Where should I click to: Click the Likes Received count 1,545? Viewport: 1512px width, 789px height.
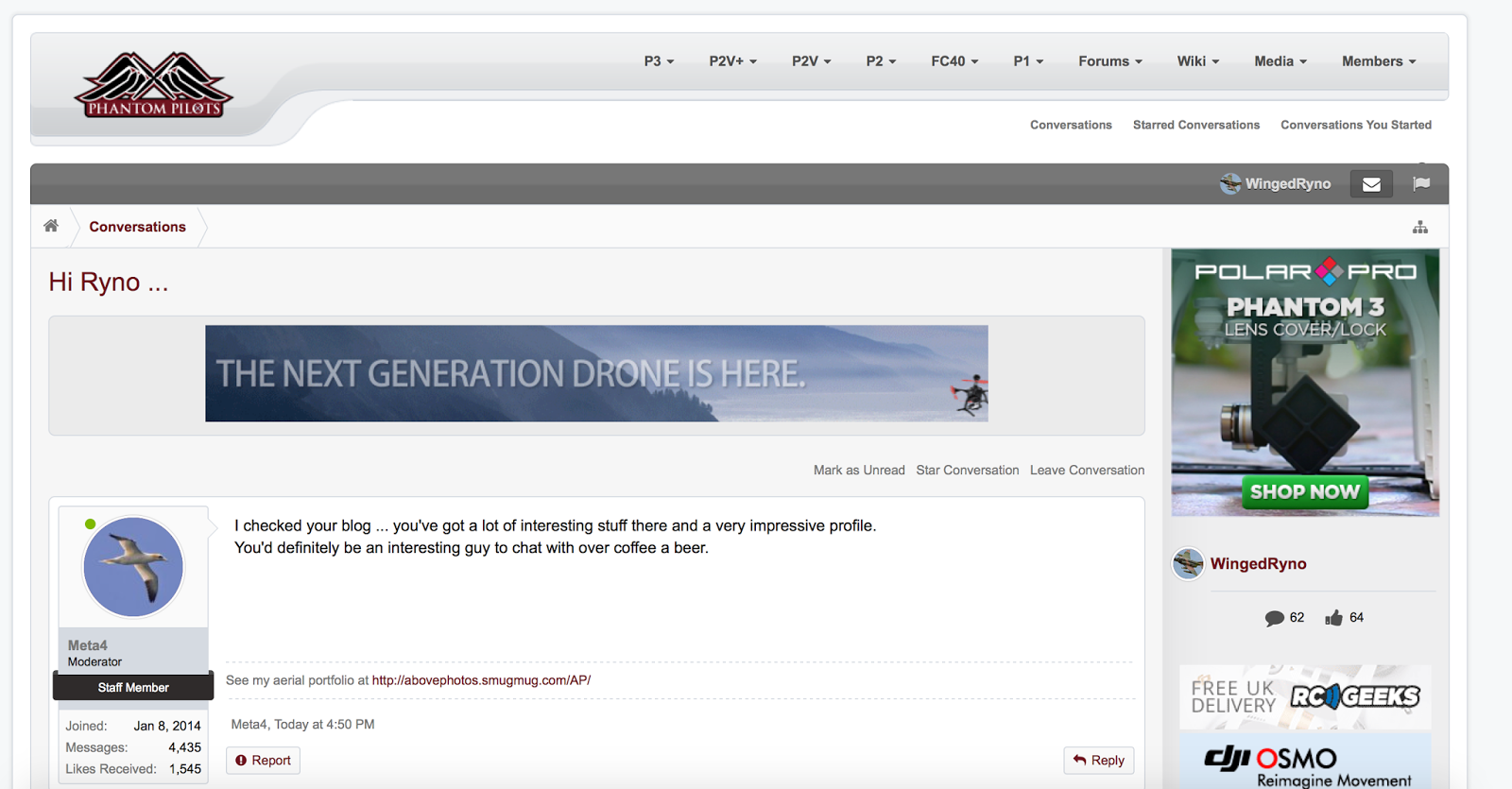click(185, 769)
